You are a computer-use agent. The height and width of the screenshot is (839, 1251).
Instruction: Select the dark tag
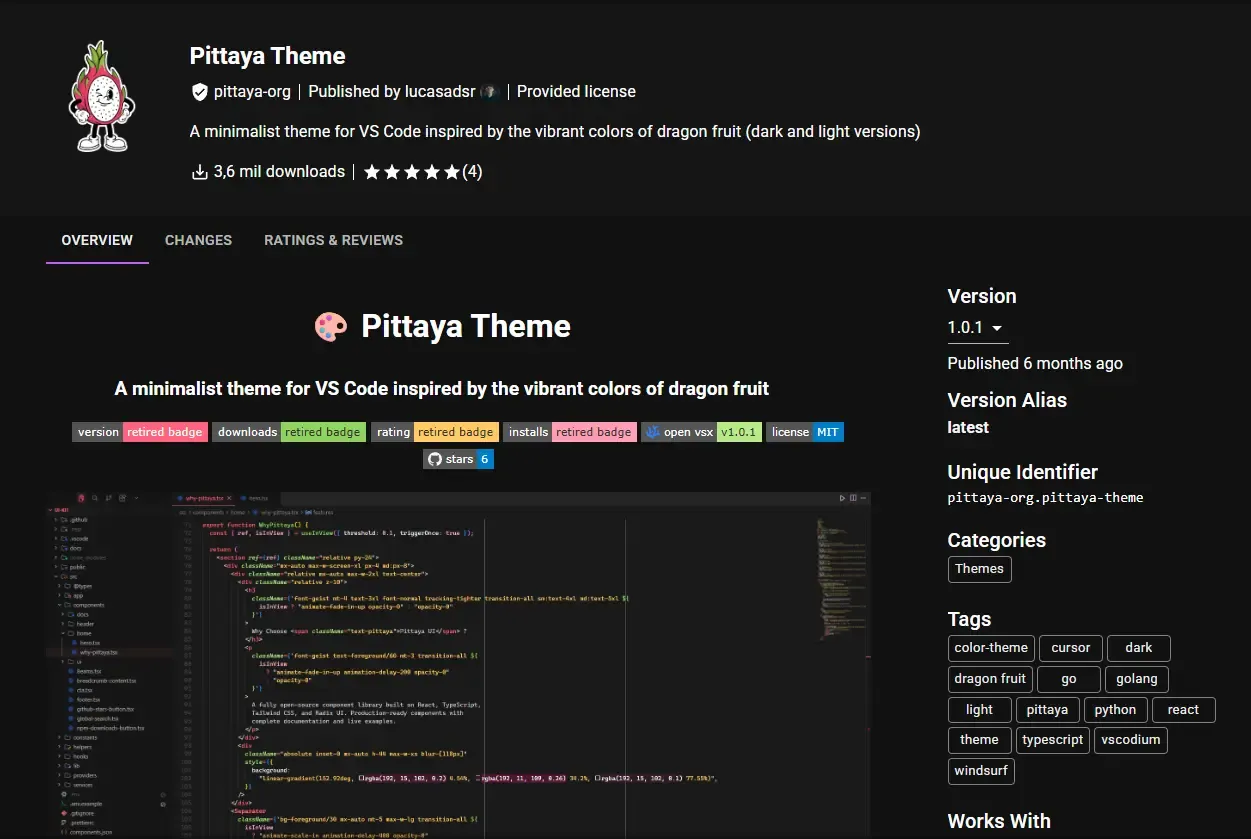click(x=1139, y=648)
